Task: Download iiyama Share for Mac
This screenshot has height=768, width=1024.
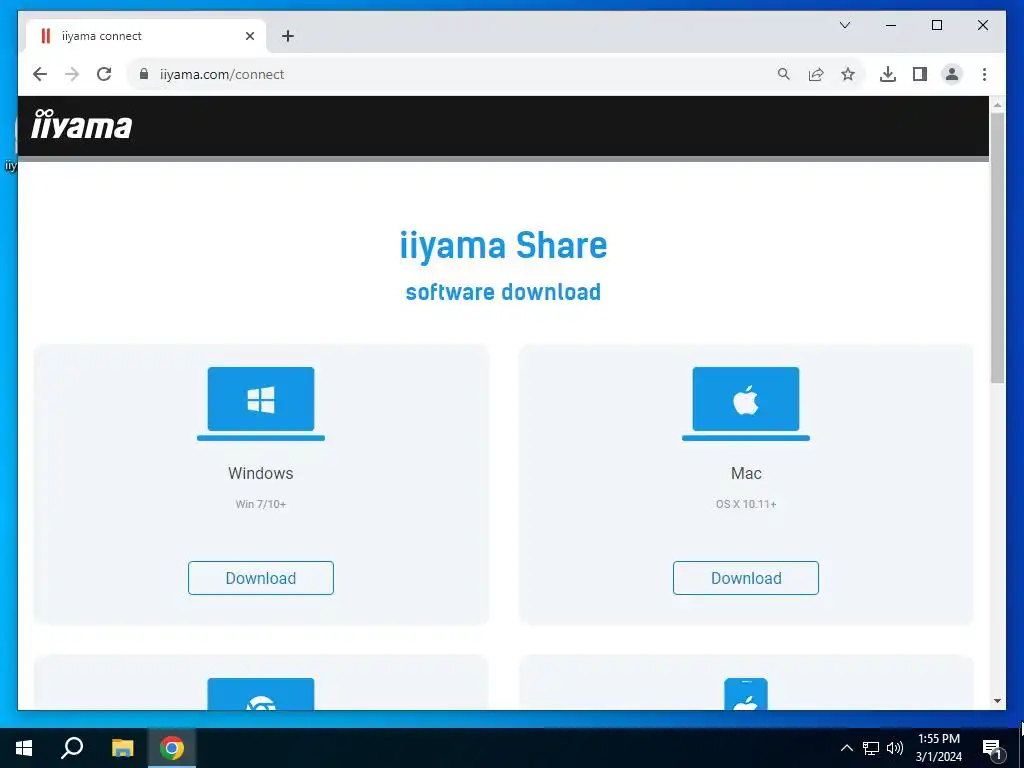Action: pyautogui.click(x=746, y=578)
